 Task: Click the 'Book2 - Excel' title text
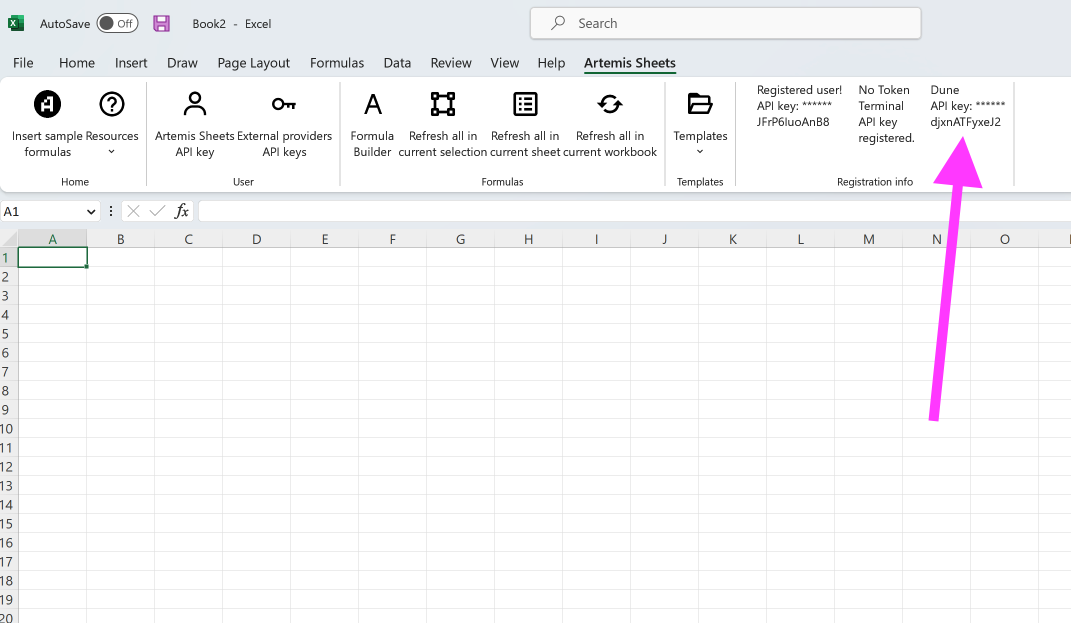tap(232, 24)
